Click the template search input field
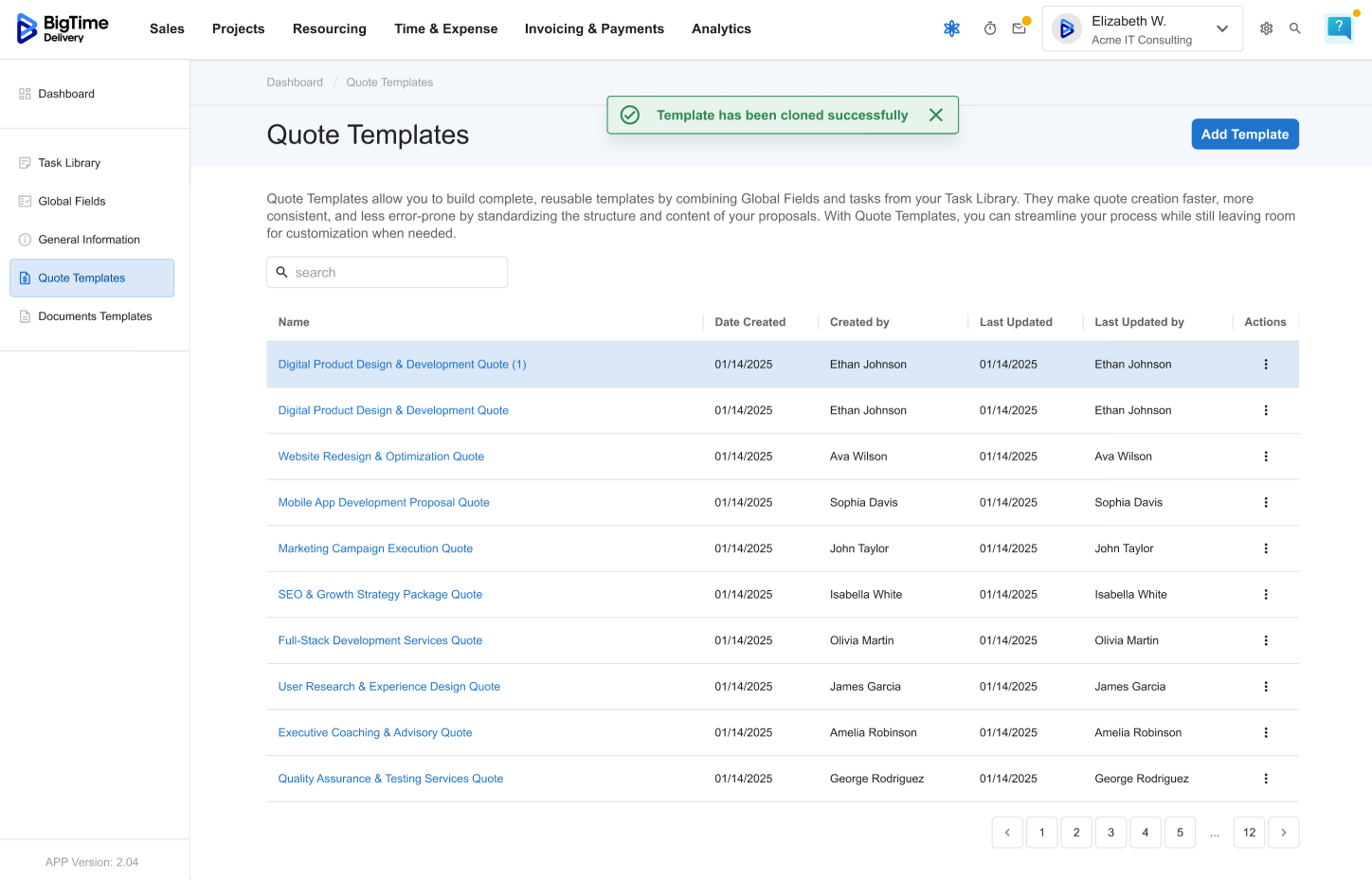 pyautogui.click(x=398, y=273)
